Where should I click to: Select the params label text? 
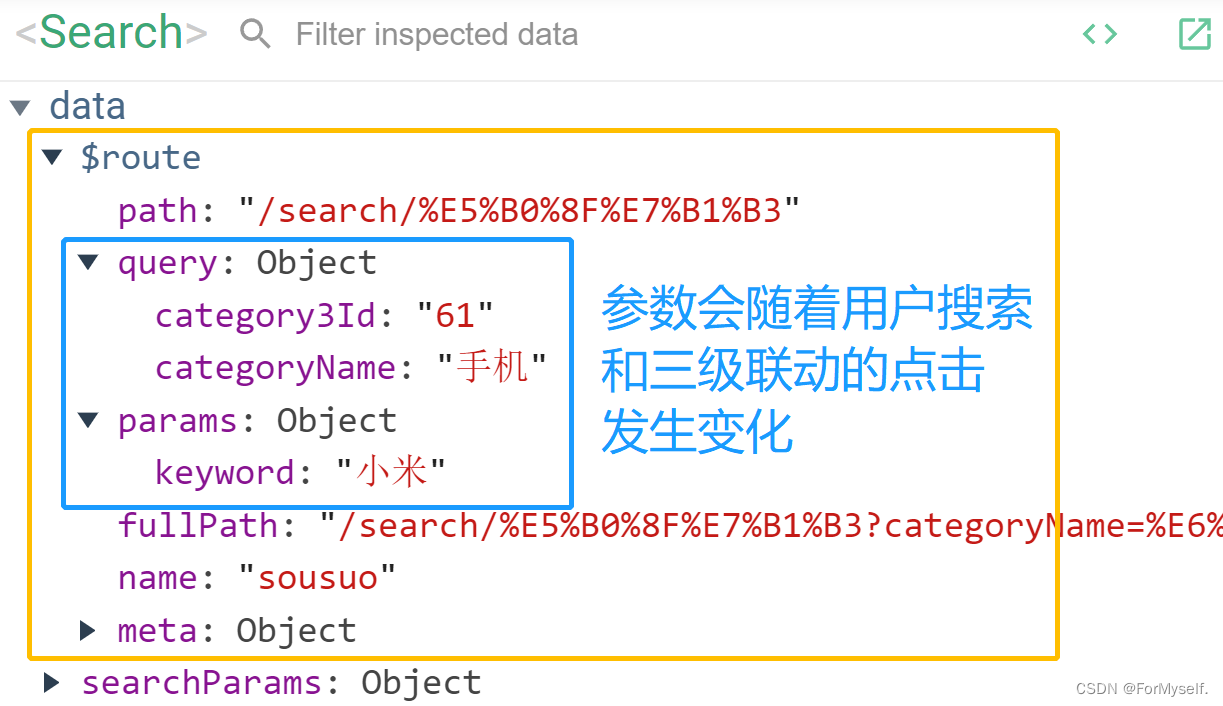[x=177, y=419]
